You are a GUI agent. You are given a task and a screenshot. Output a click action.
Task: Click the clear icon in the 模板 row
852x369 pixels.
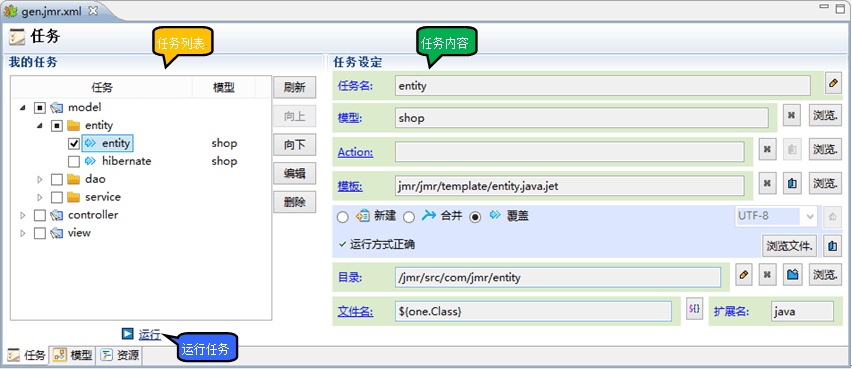click(x=767, y=184)
